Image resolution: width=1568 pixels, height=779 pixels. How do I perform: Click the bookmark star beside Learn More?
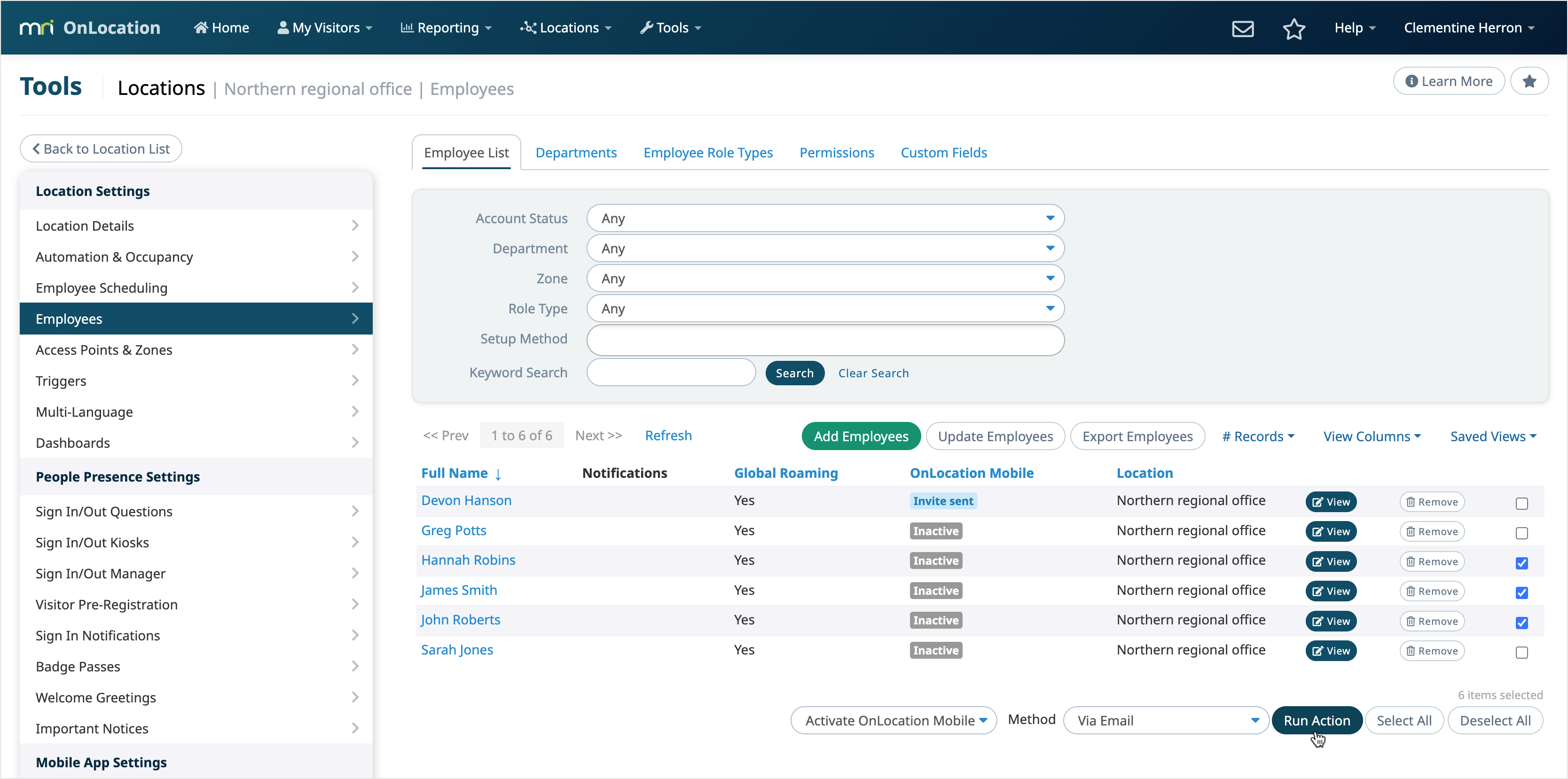(1529, 81)
